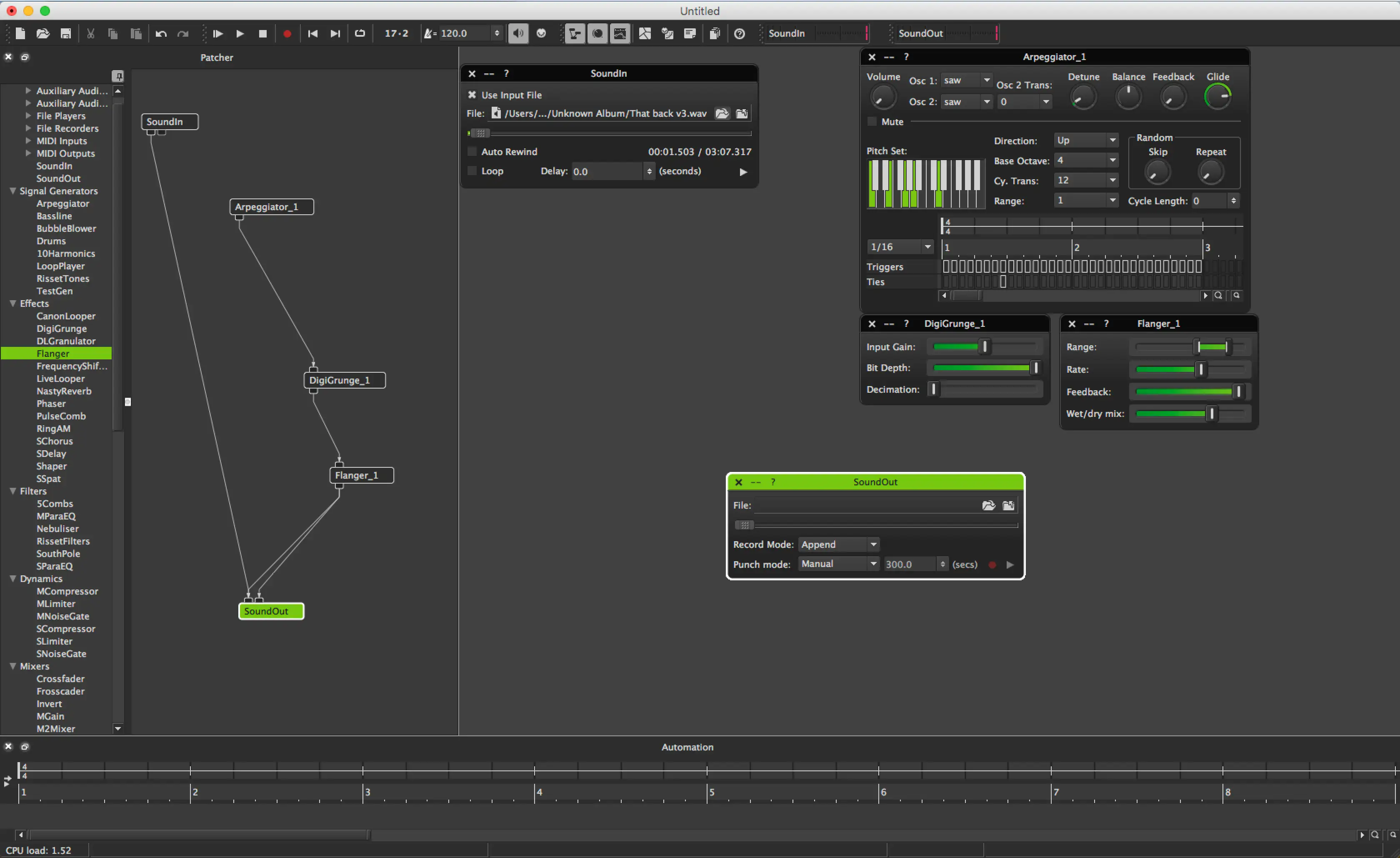Toggle the loop playback icon
This screenshot has width=1400, height=858.
360,33
